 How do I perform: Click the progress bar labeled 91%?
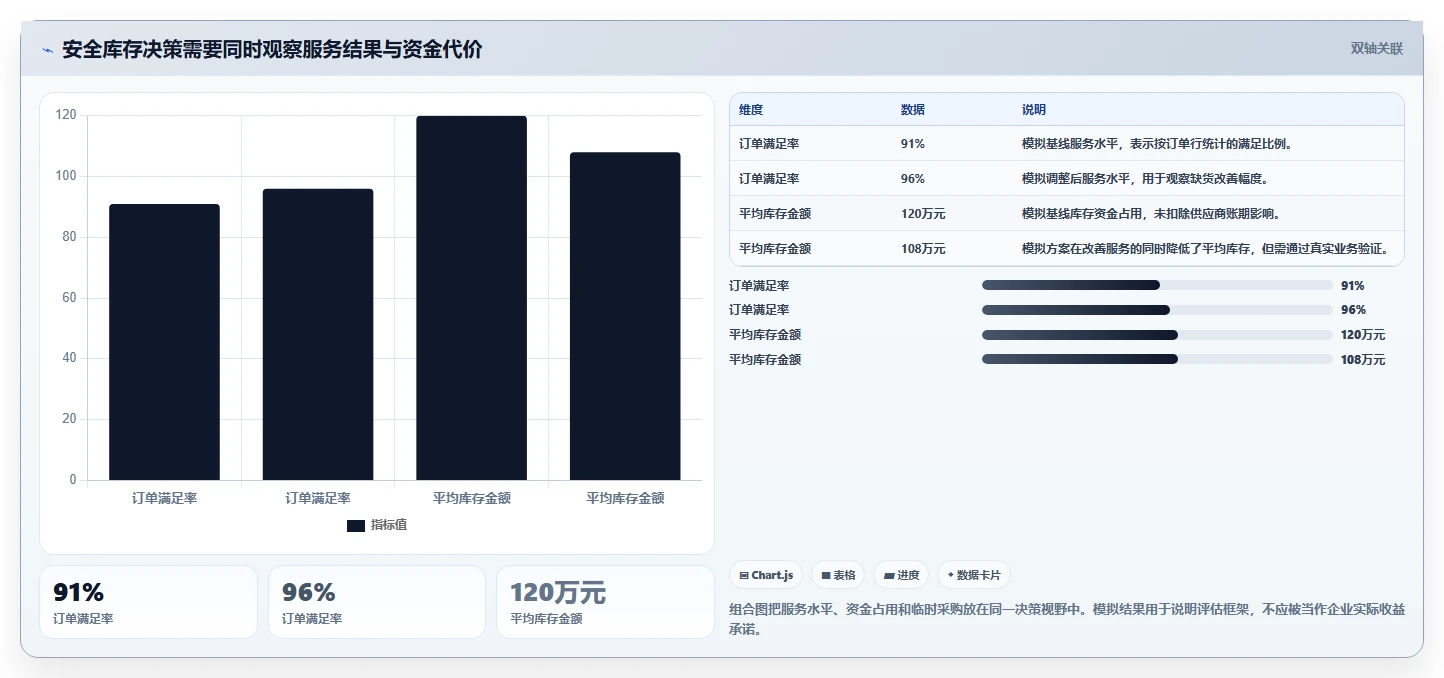click(1157, 285)
